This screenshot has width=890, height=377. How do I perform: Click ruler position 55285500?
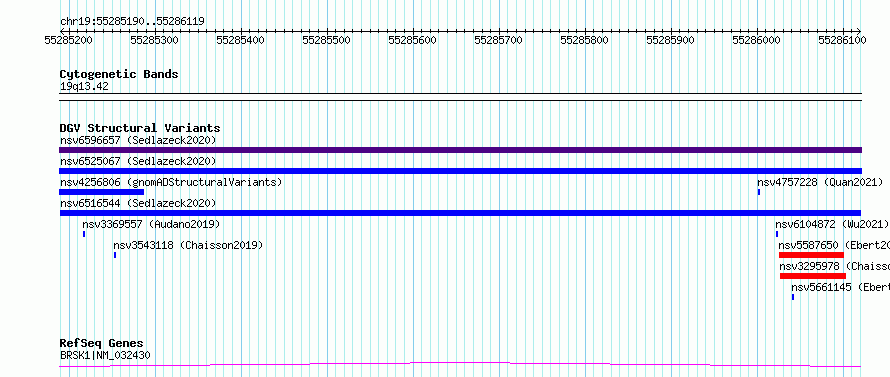(326, 40)
